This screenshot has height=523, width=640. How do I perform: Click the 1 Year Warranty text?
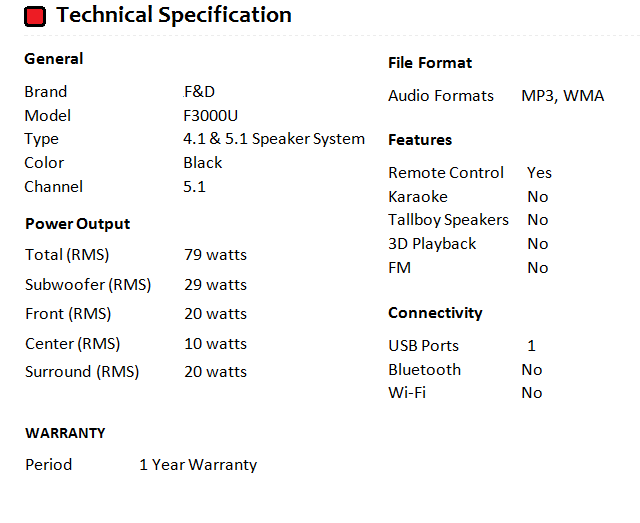click(198, 465)
